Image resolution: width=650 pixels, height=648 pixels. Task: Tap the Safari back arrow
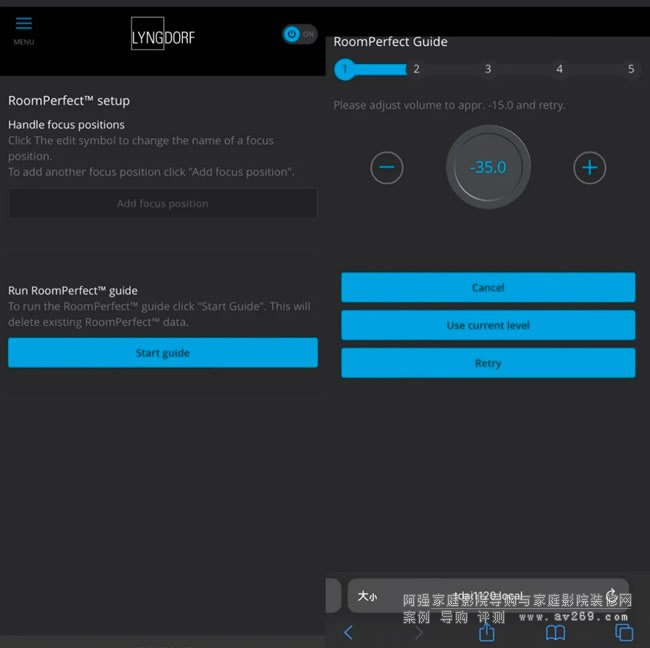point(348,632)
